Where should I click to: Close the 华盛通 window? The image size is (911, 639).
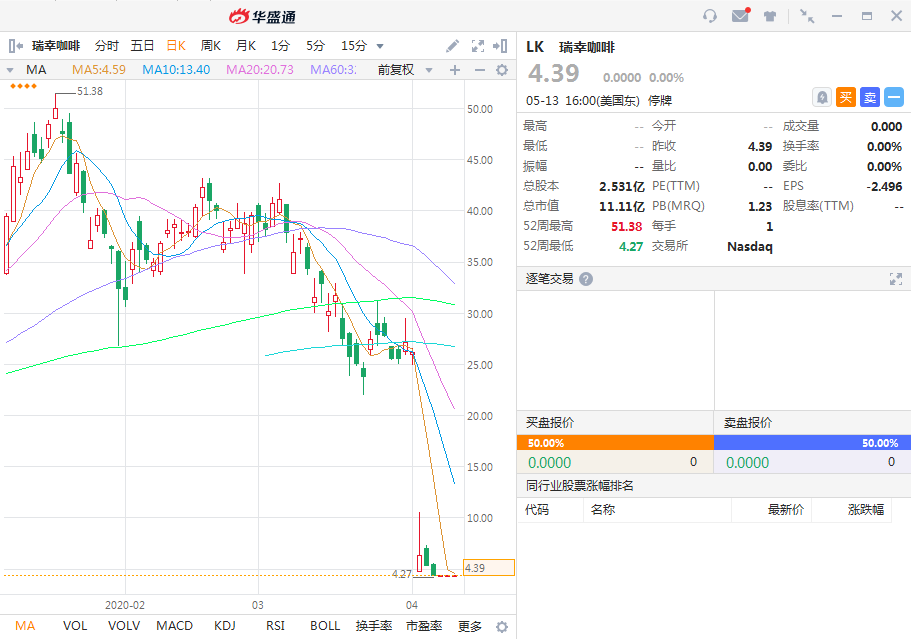(x=896, y=16)
